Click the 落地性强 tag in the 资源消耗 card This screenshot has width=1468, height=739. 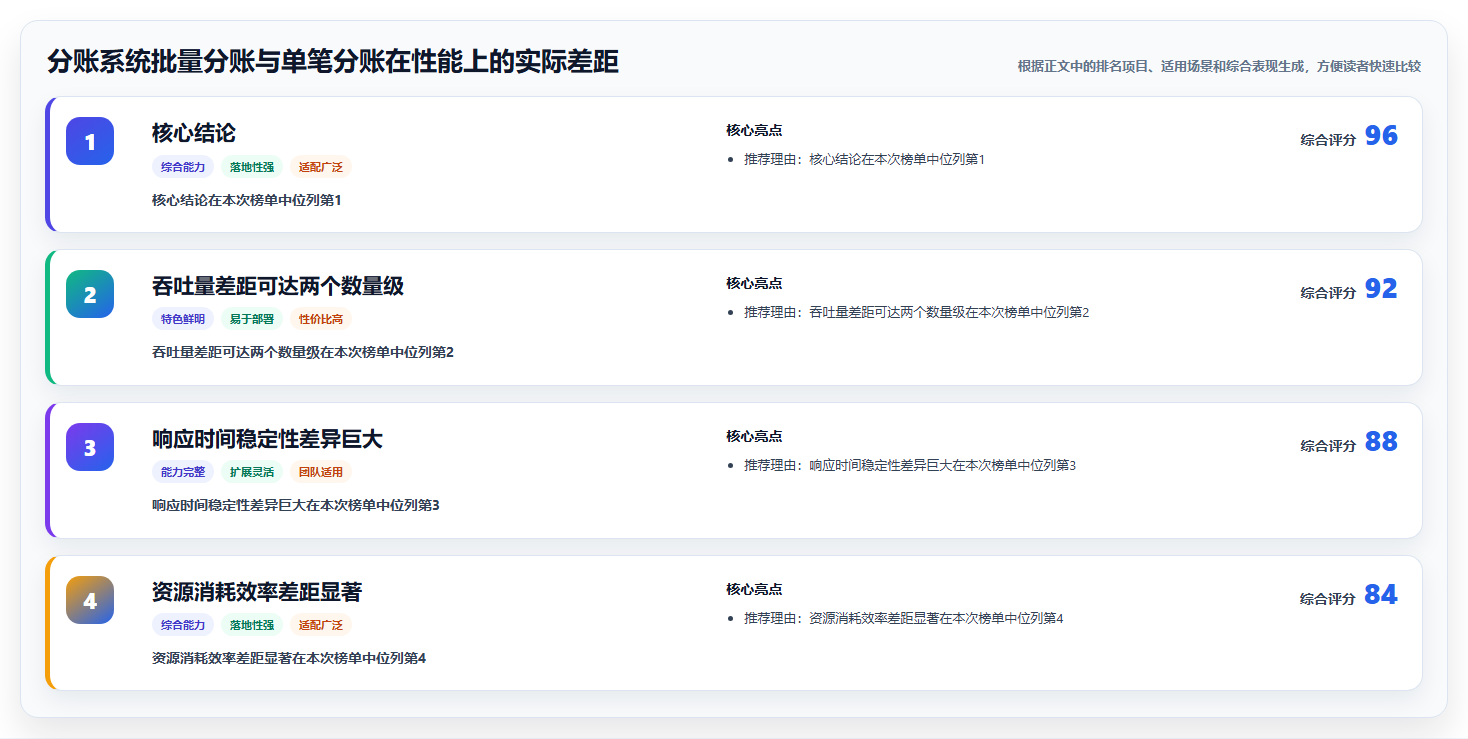coord(252,625)
